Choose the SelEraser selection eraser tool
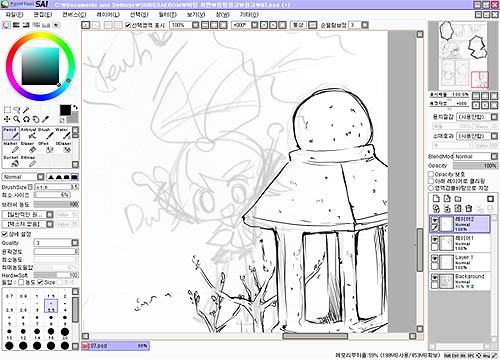The width and height of the screenshot is (500, 360). point(63,147)
